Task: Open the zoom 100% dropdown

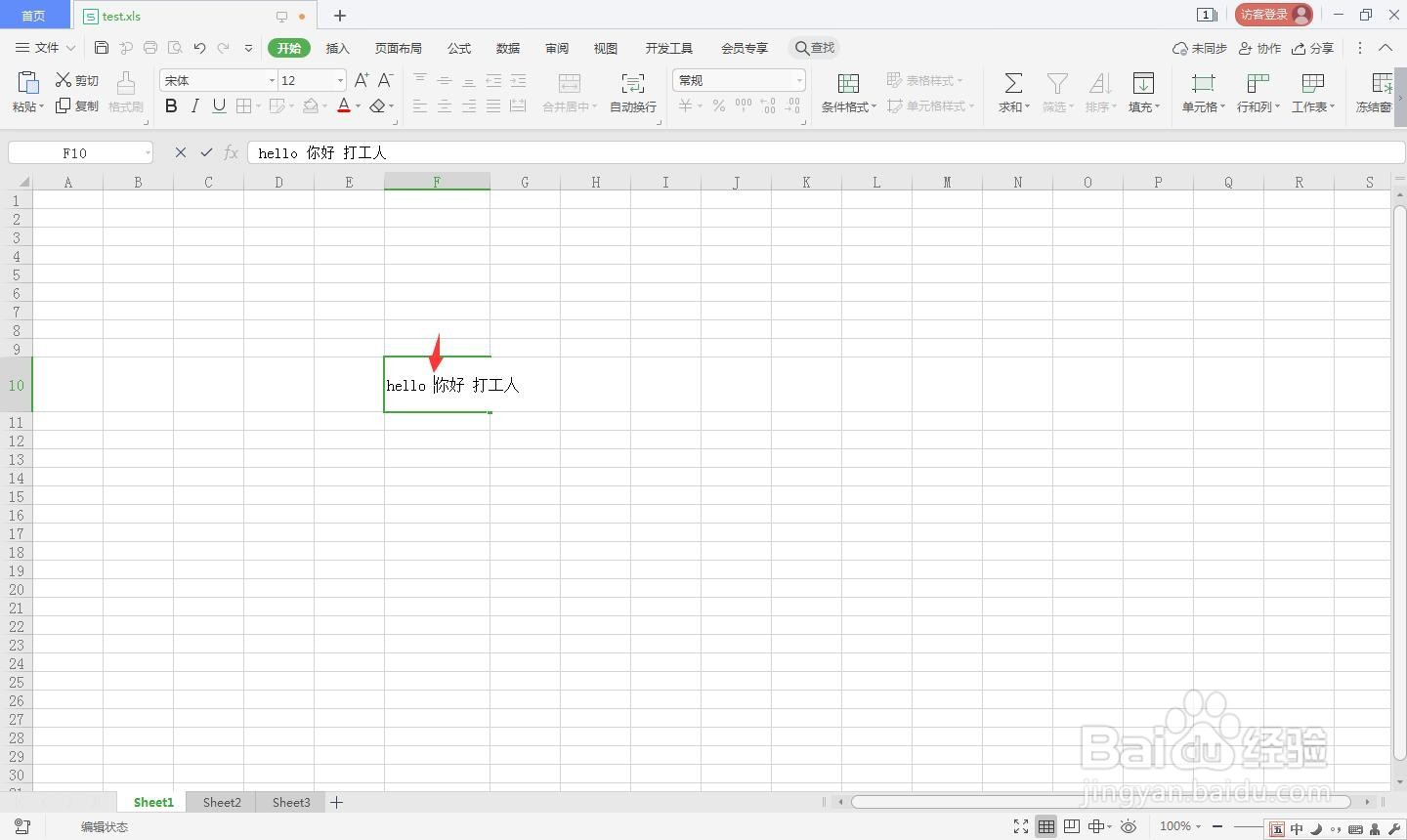Action: click(1181, 826)
